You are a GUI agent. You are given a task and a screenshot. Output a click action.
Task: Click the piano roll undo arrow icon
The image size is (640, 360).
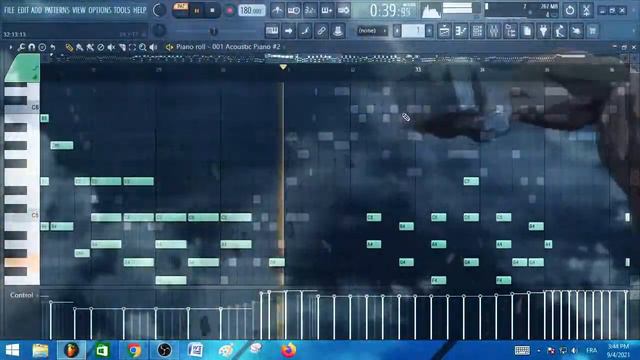pos(53,47)
